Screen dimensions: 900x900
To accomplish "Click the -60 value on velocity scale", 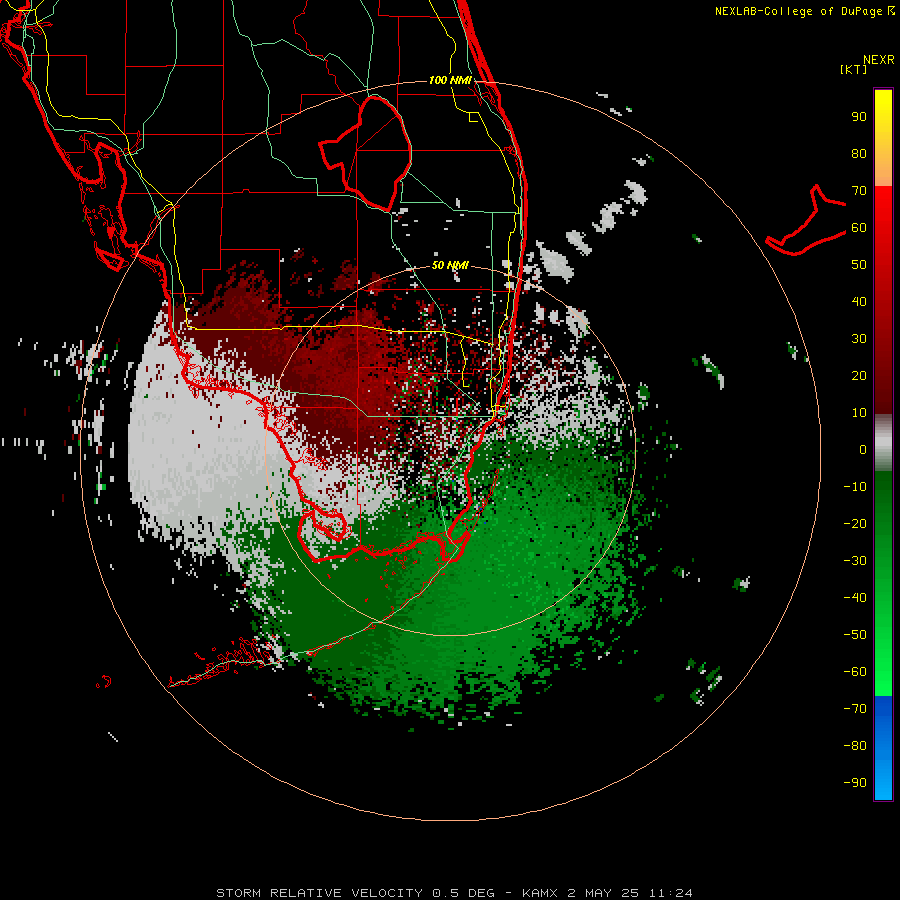I will click(855, 672).
